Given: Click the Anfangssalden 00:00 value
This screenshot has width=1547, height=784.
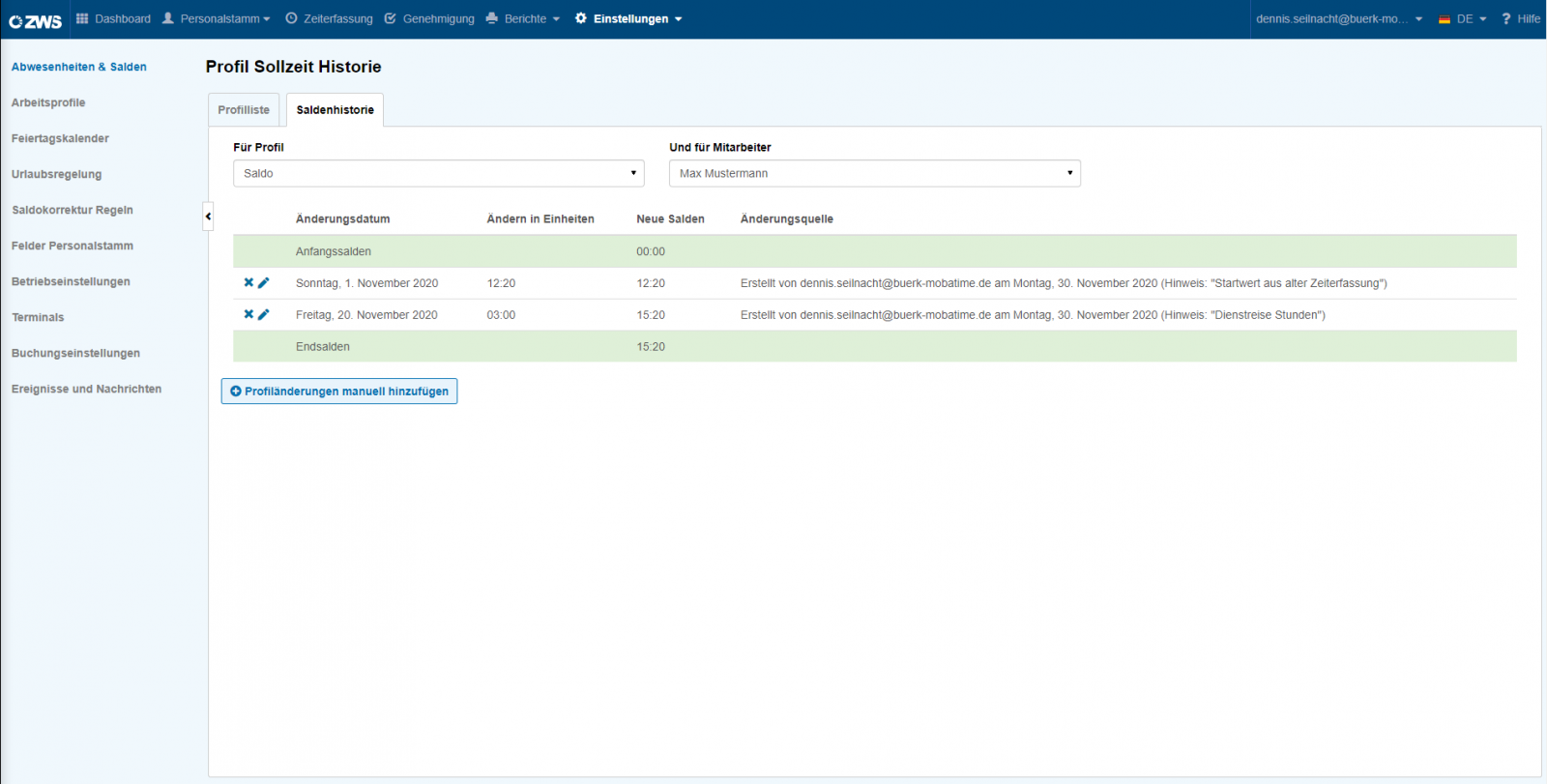Looking at the screenshot, I should [x=651, y=251].
